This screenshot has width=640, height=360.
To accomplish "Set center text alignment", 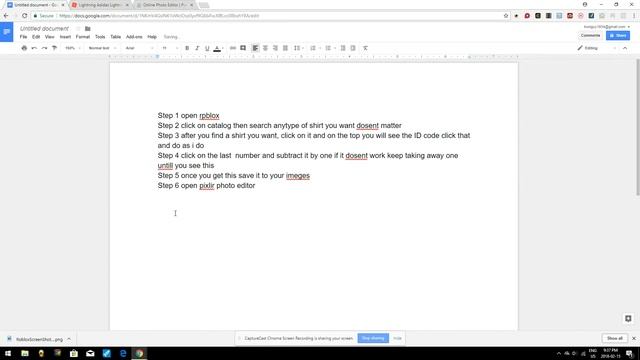I will coord(265,48).
